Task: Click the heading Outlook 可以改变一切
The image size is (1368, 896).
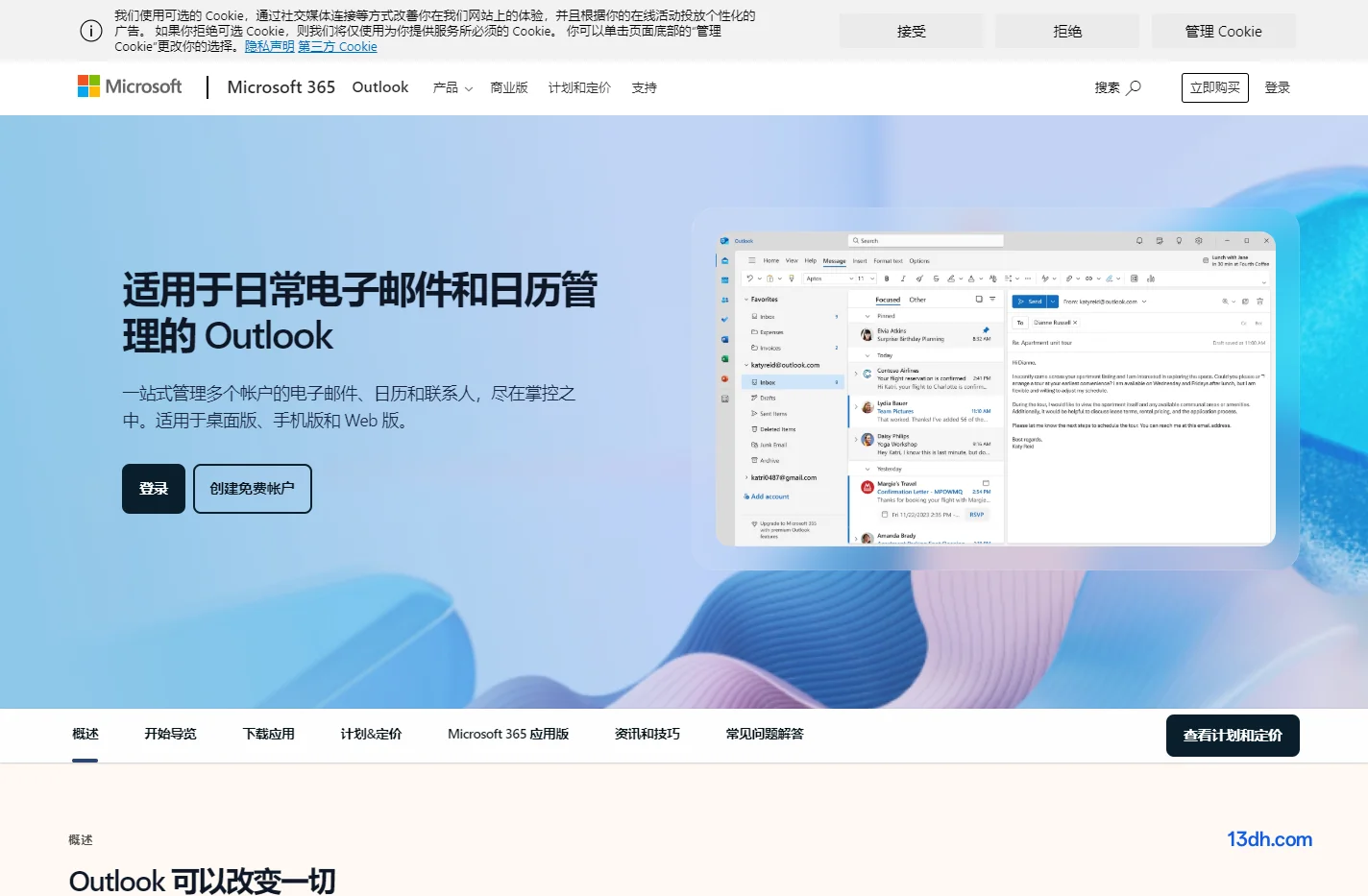Action: click(203, 881)
